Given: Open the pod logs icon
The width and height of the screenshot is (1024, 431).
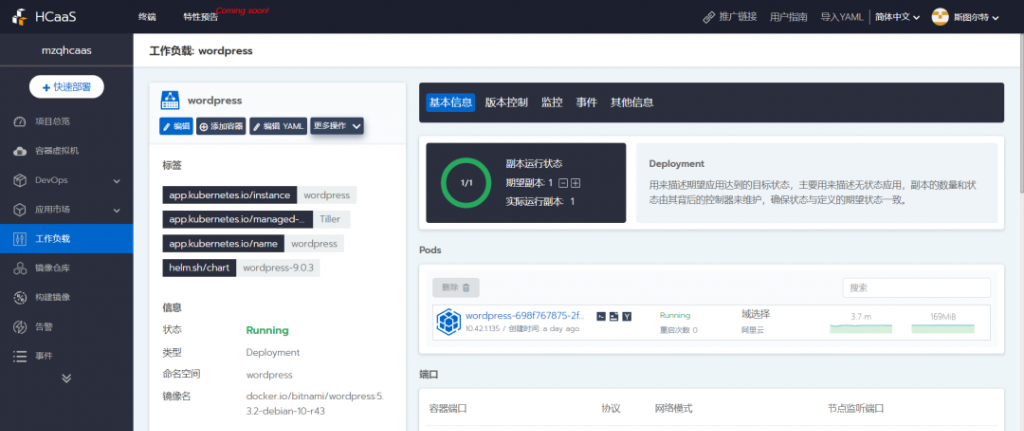Looking at the screenshot, I should (x=614, y=316).
